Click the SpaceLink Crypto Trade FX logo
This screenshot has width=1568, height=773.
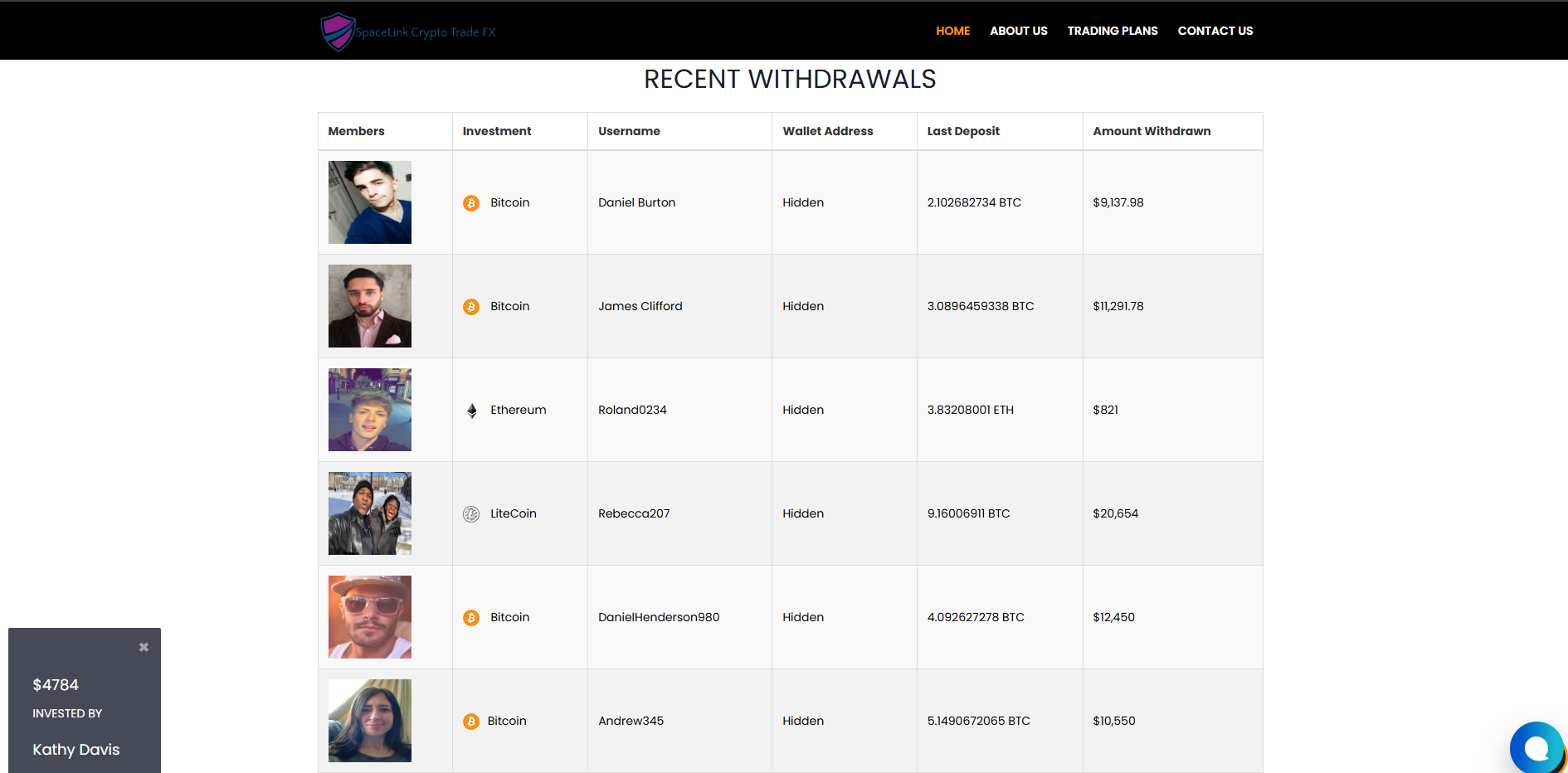tap(408, 32)
